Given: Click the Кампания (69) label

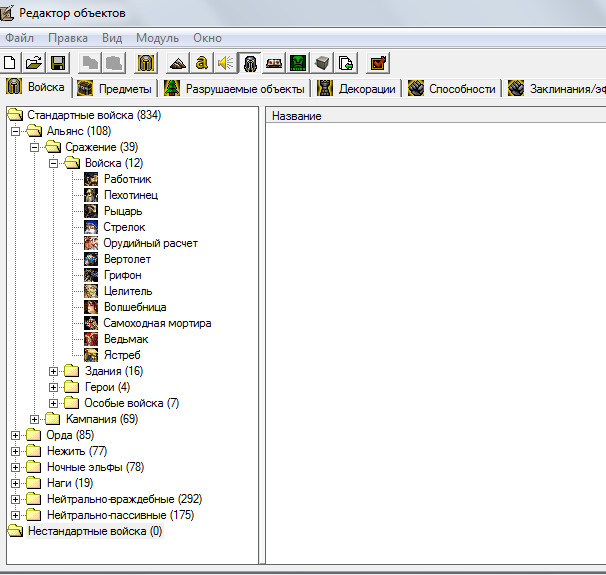Looking at the screenshot, I should tap(102, 419).
